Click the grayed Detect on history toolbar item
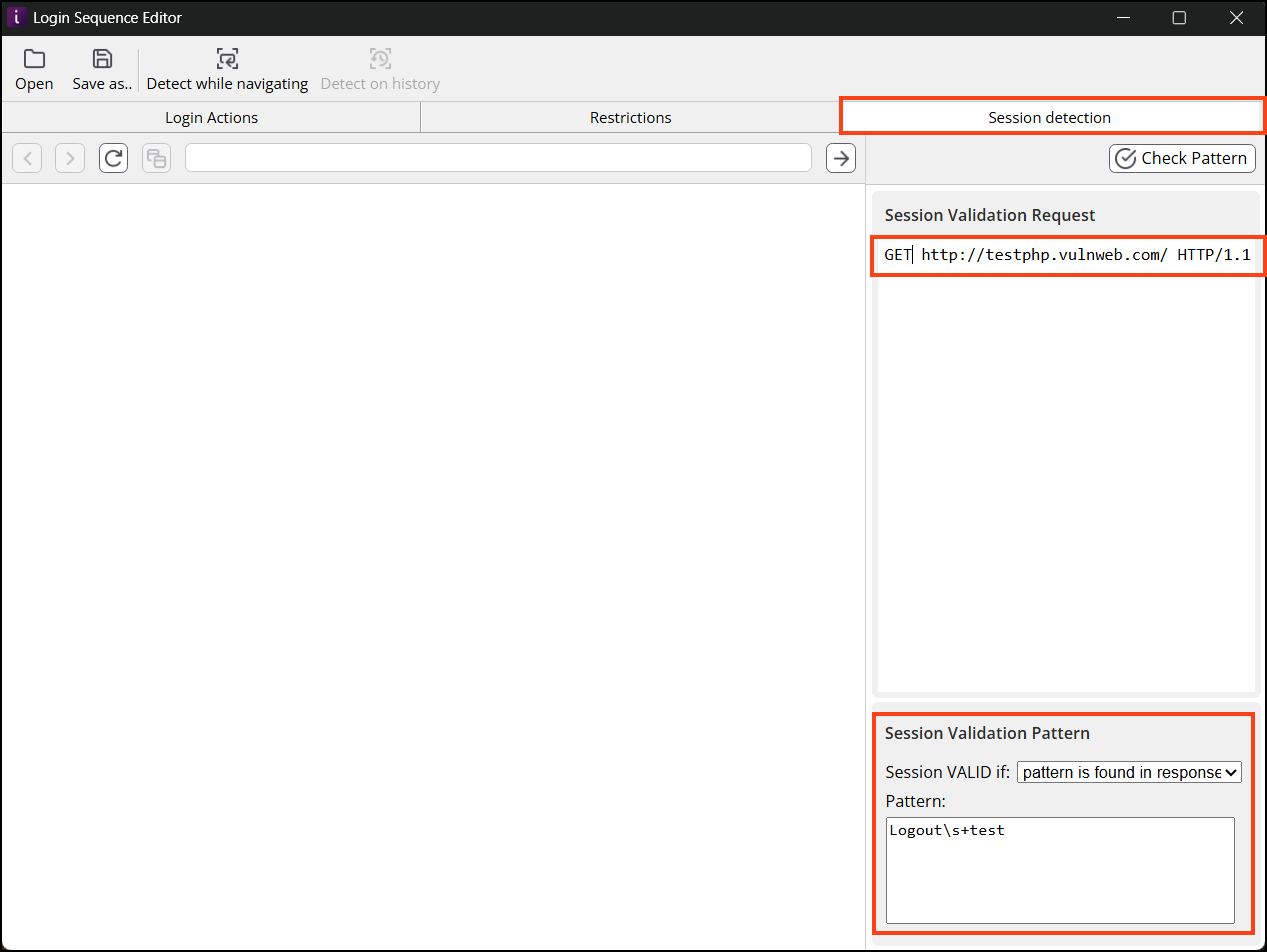 click(380, 68)
